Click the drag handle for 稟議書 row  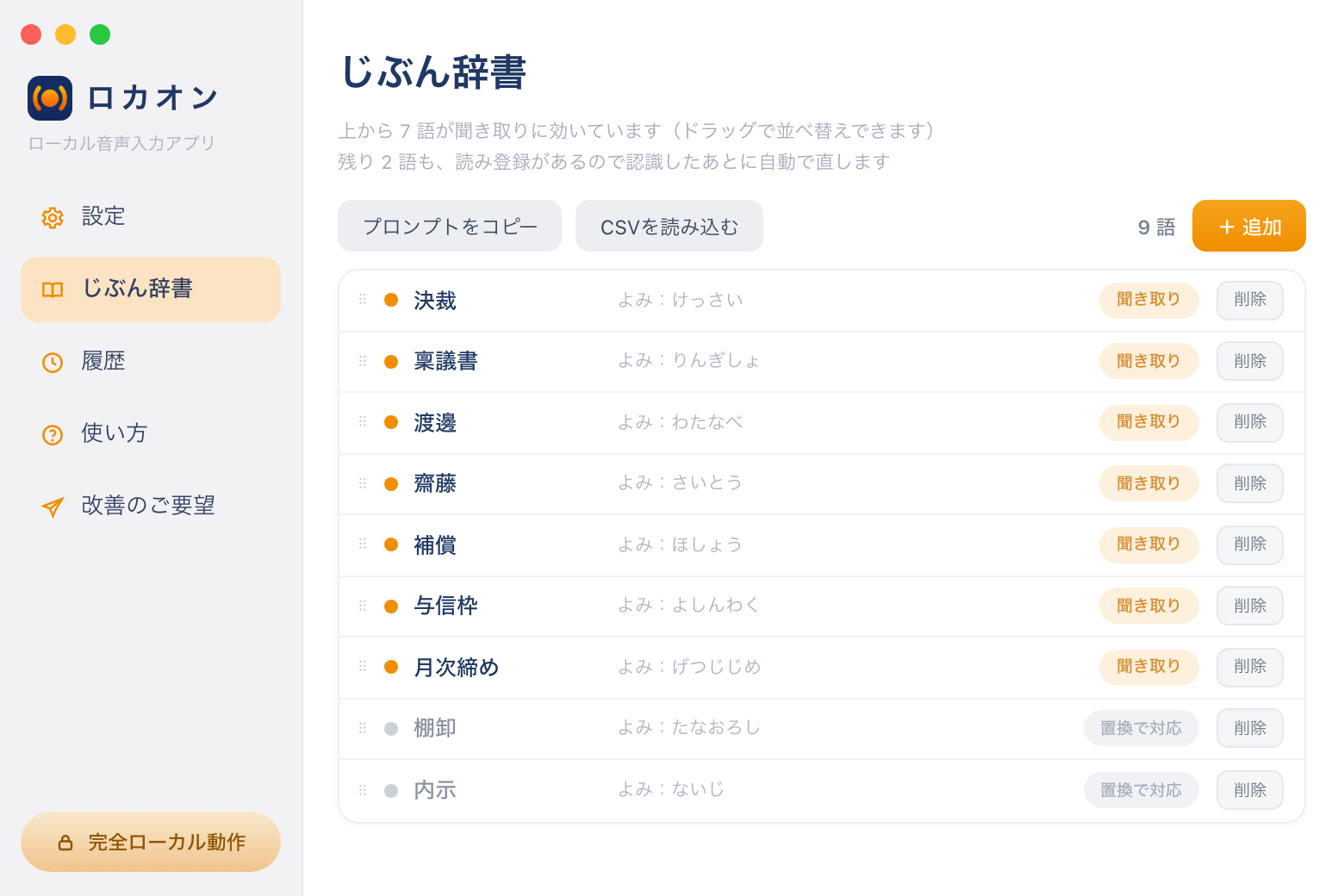363,361
